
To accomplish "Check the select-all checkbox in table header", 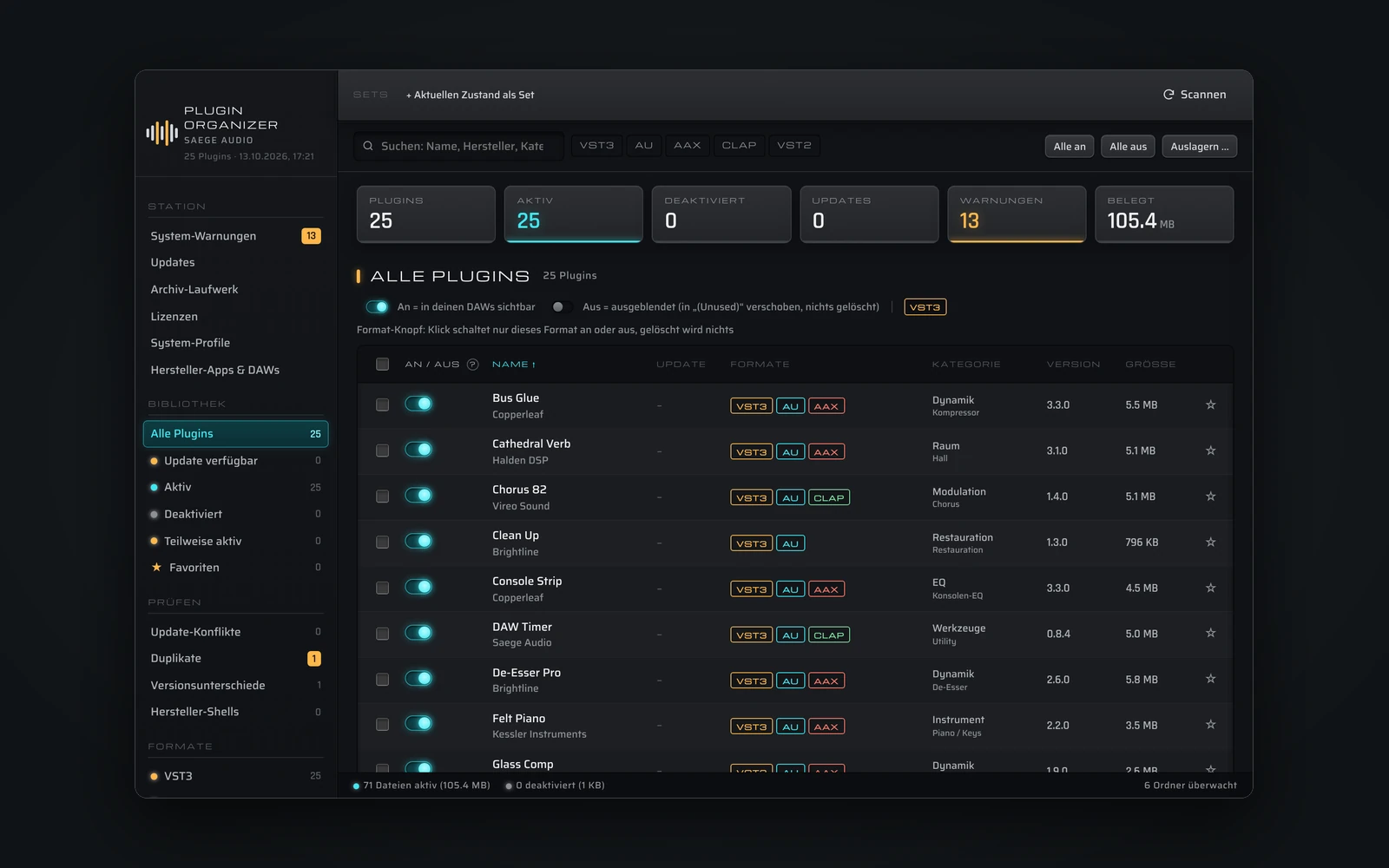I will point(382,365).
